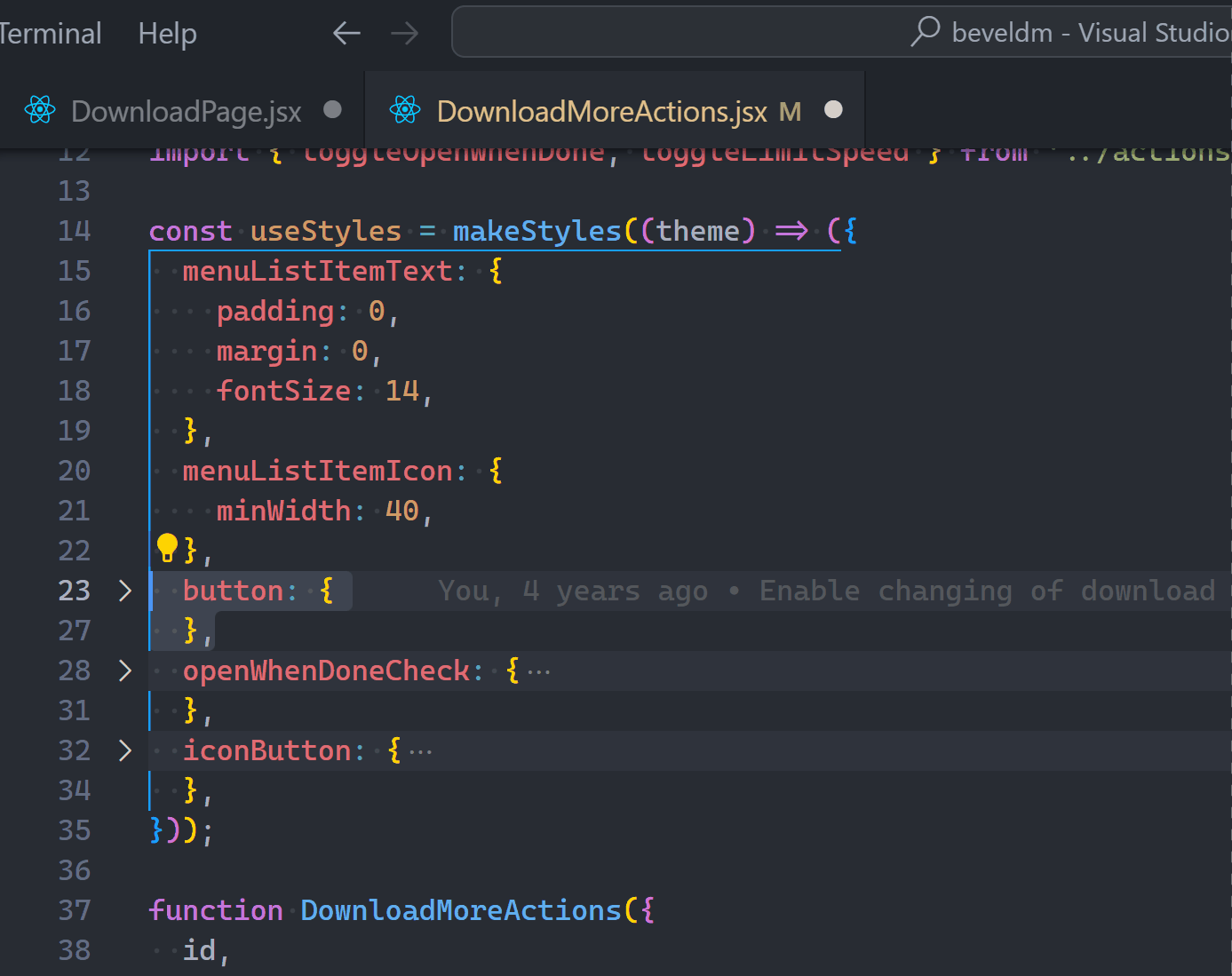Viewport: 1232px width, 976px height.
Task: Open the Help menu
Action: [167, 34]
